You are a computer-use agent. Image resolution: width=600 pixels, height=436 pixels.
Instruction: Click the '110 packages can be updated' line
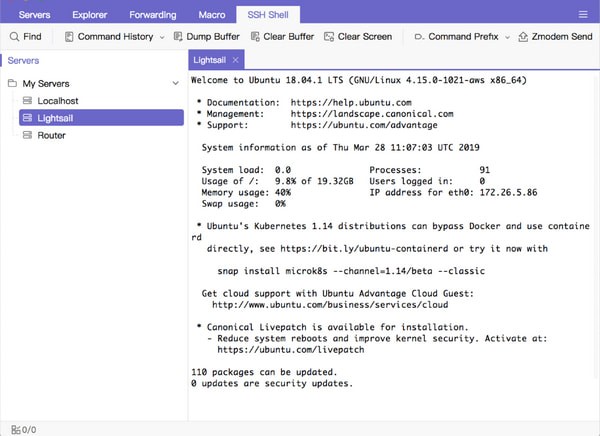pyautogui.click(x=264, y=372)
